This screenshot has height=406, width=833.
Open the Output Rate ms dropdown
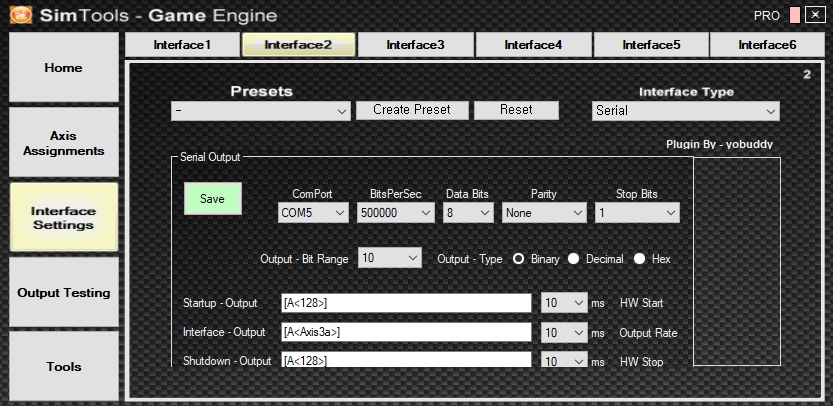(x=564, y=333)
